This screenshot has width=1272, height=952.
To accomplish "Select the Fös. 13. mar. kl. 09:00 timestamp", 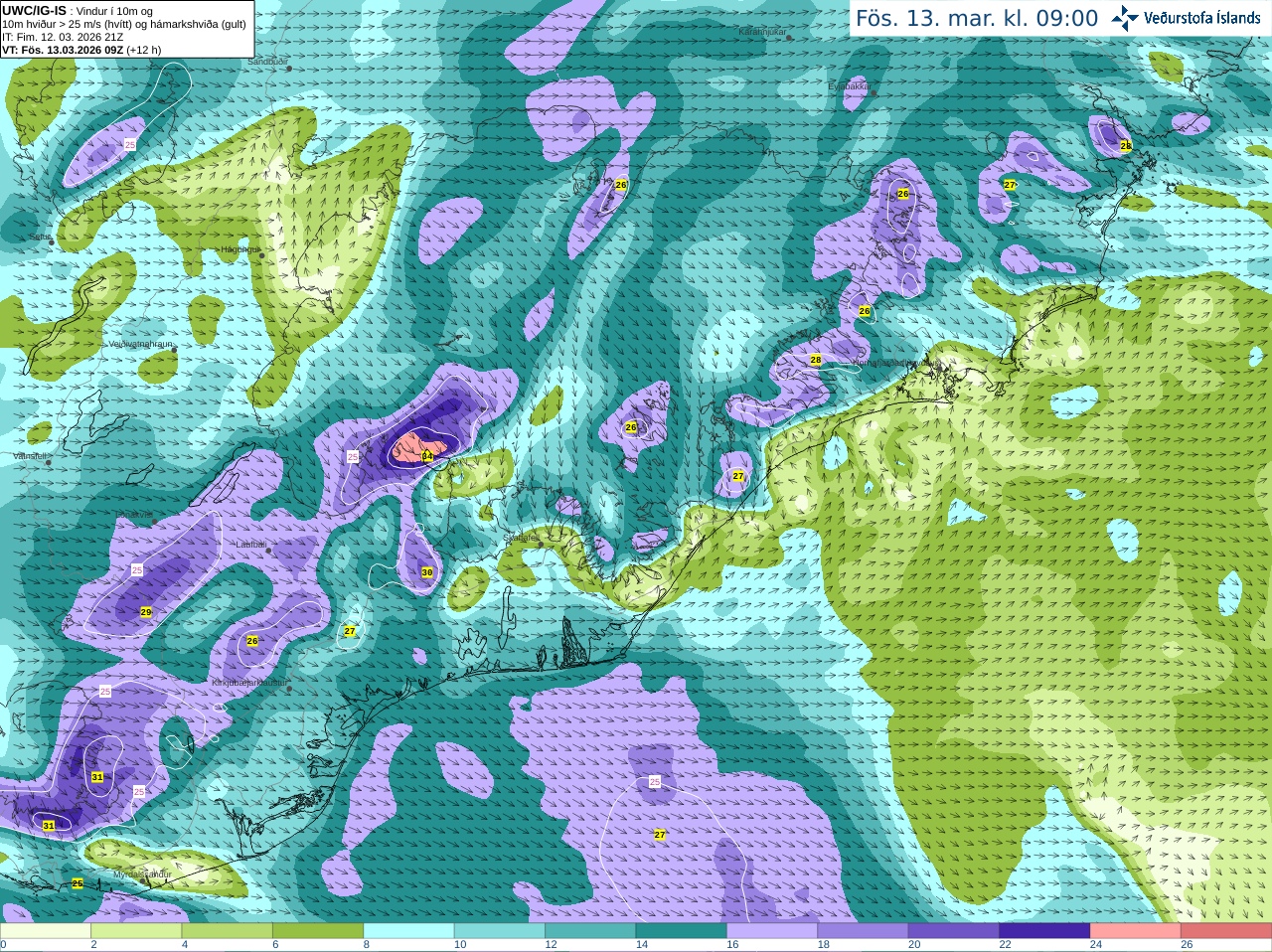I will [977, 19].
